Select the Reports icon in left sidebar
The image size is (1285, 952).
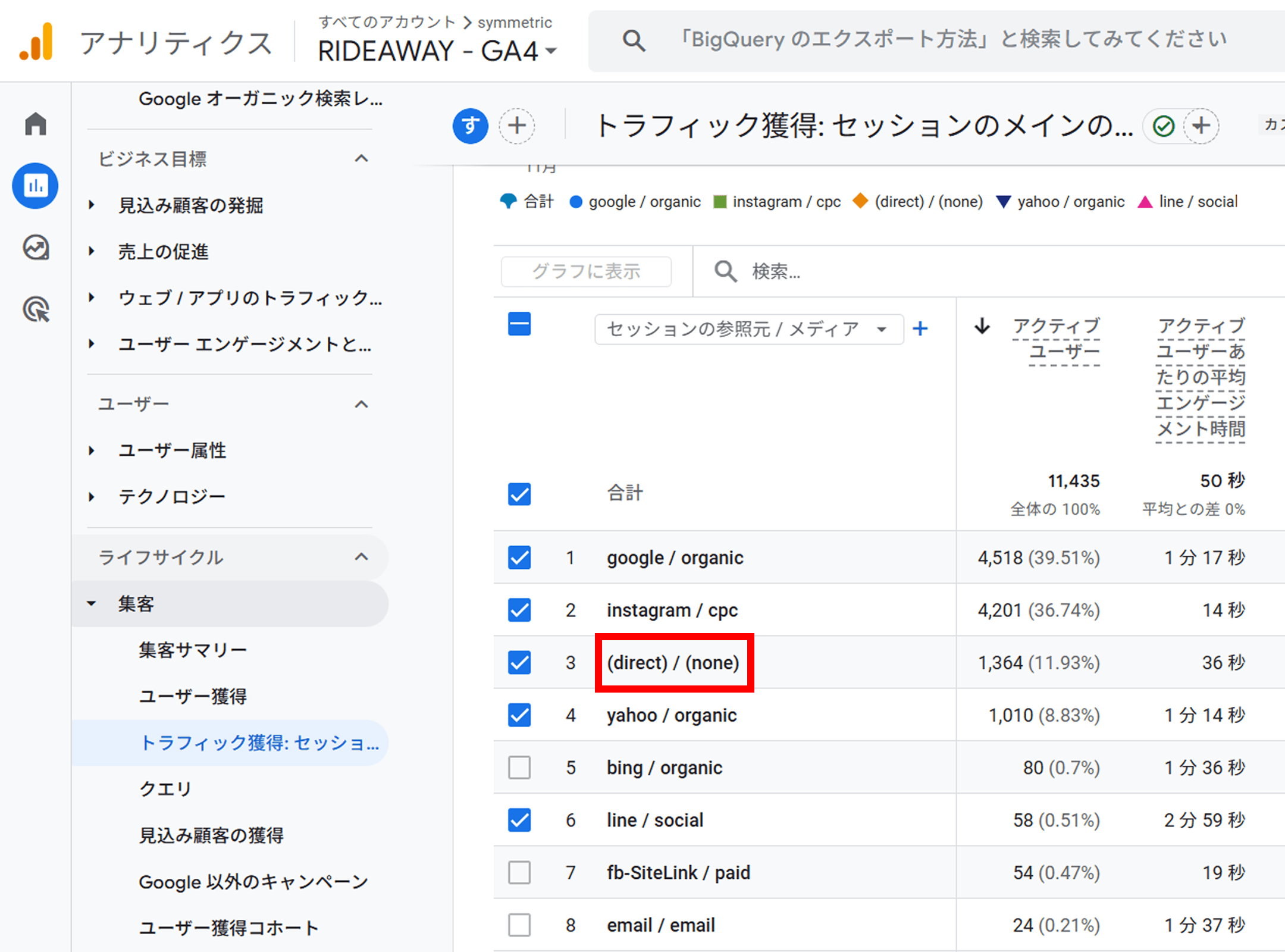click(x=35, y=186)
